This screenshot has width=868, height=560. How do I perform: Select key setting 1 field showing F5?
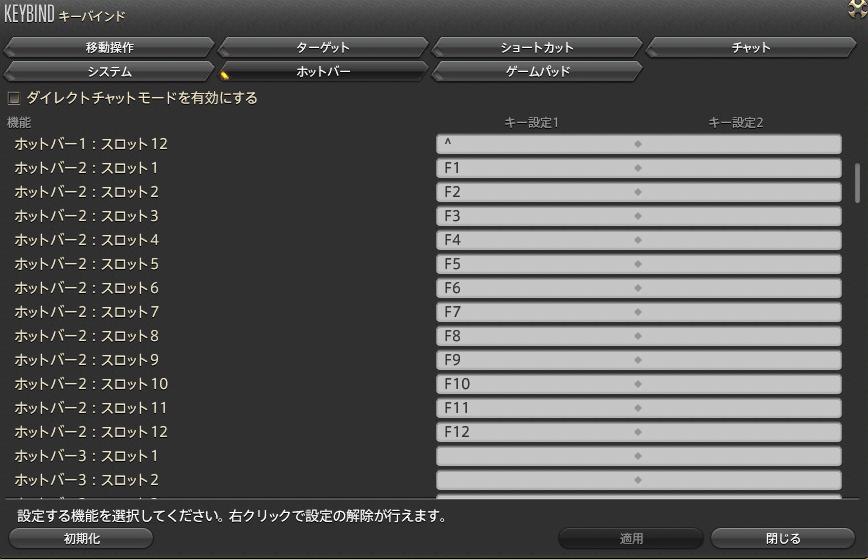pos(537,264)
